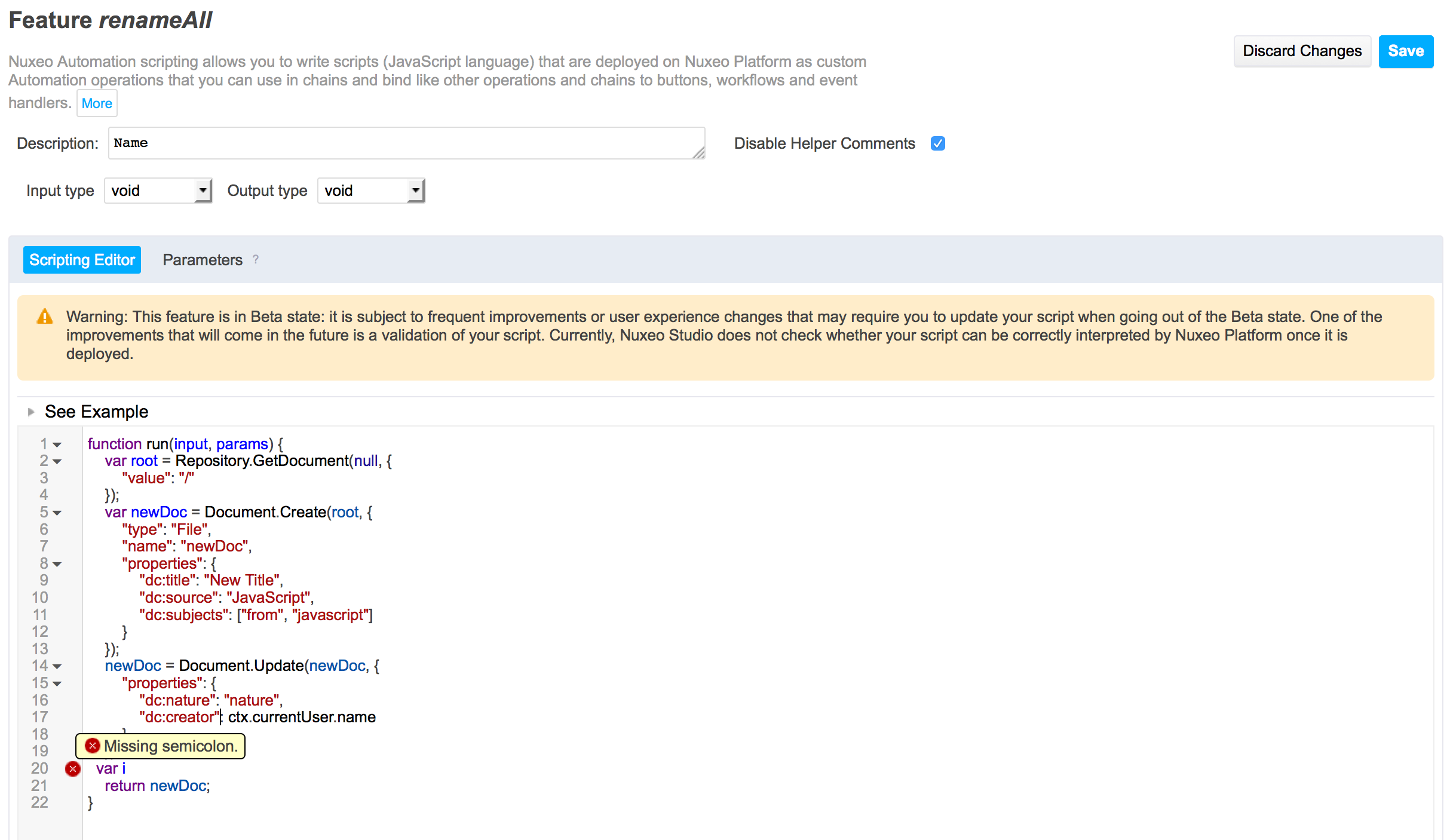Switch to the Scripting Editor tab

82,260
